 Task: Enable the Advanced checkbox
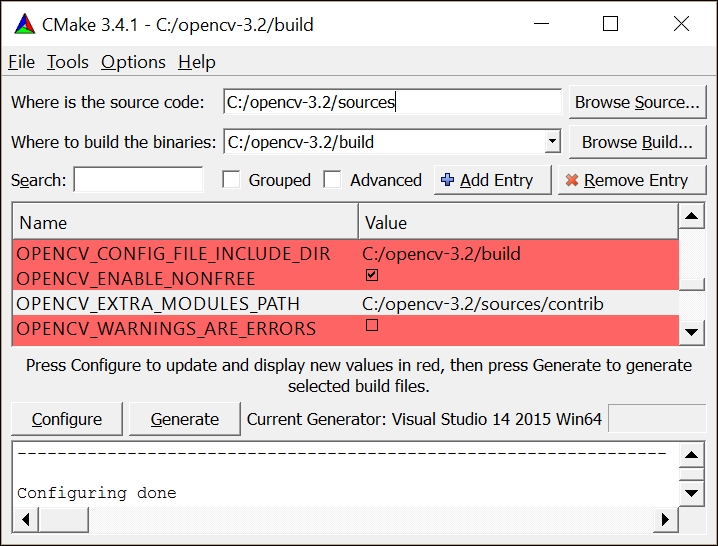tap(332, 180)
